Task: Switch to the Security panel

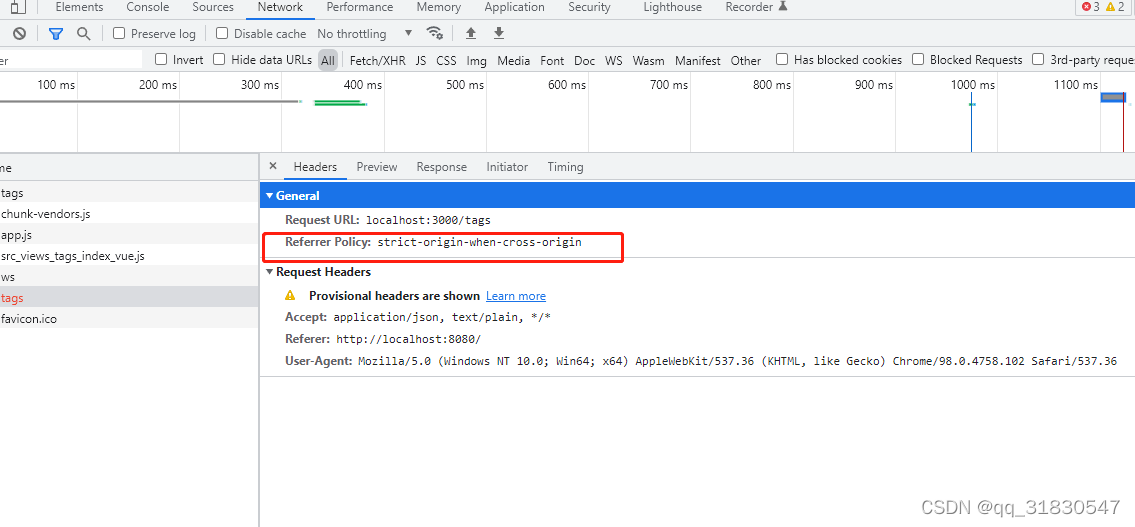Action: tap(589, 7)
